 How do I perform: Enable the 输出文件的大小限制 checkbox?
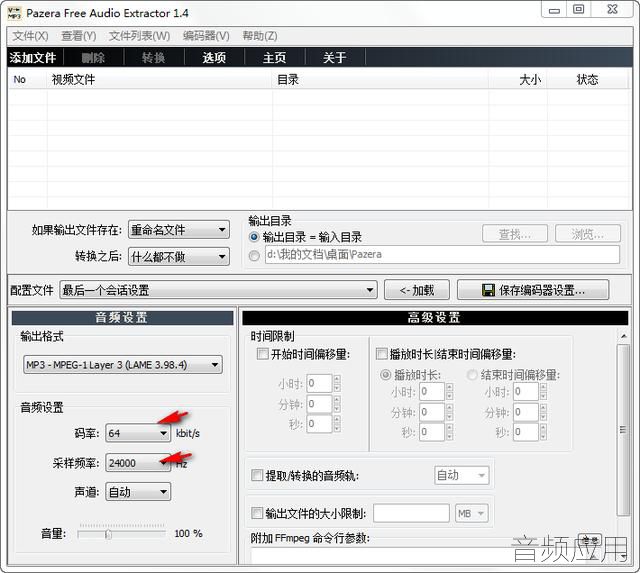(257, 513)
